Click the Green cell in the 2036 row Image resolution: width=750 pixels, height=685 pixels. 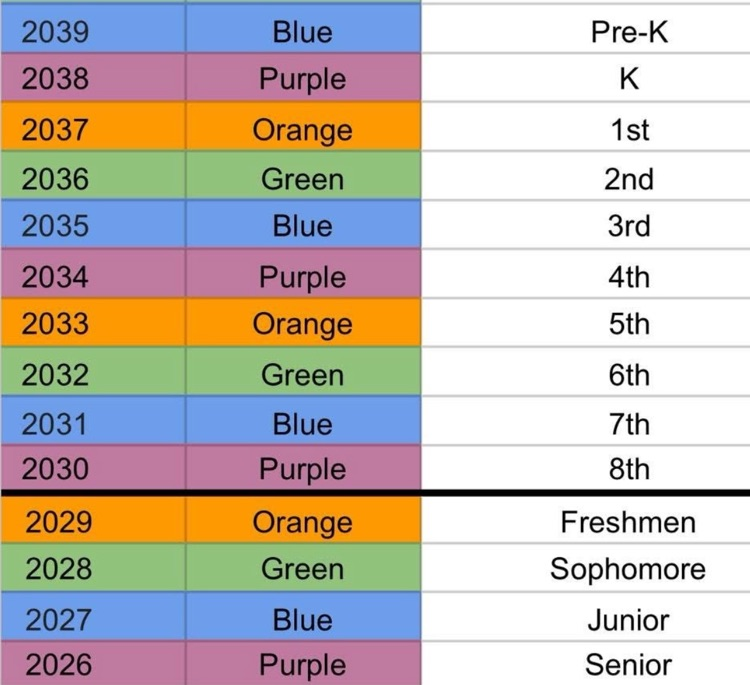coord(302,179)
